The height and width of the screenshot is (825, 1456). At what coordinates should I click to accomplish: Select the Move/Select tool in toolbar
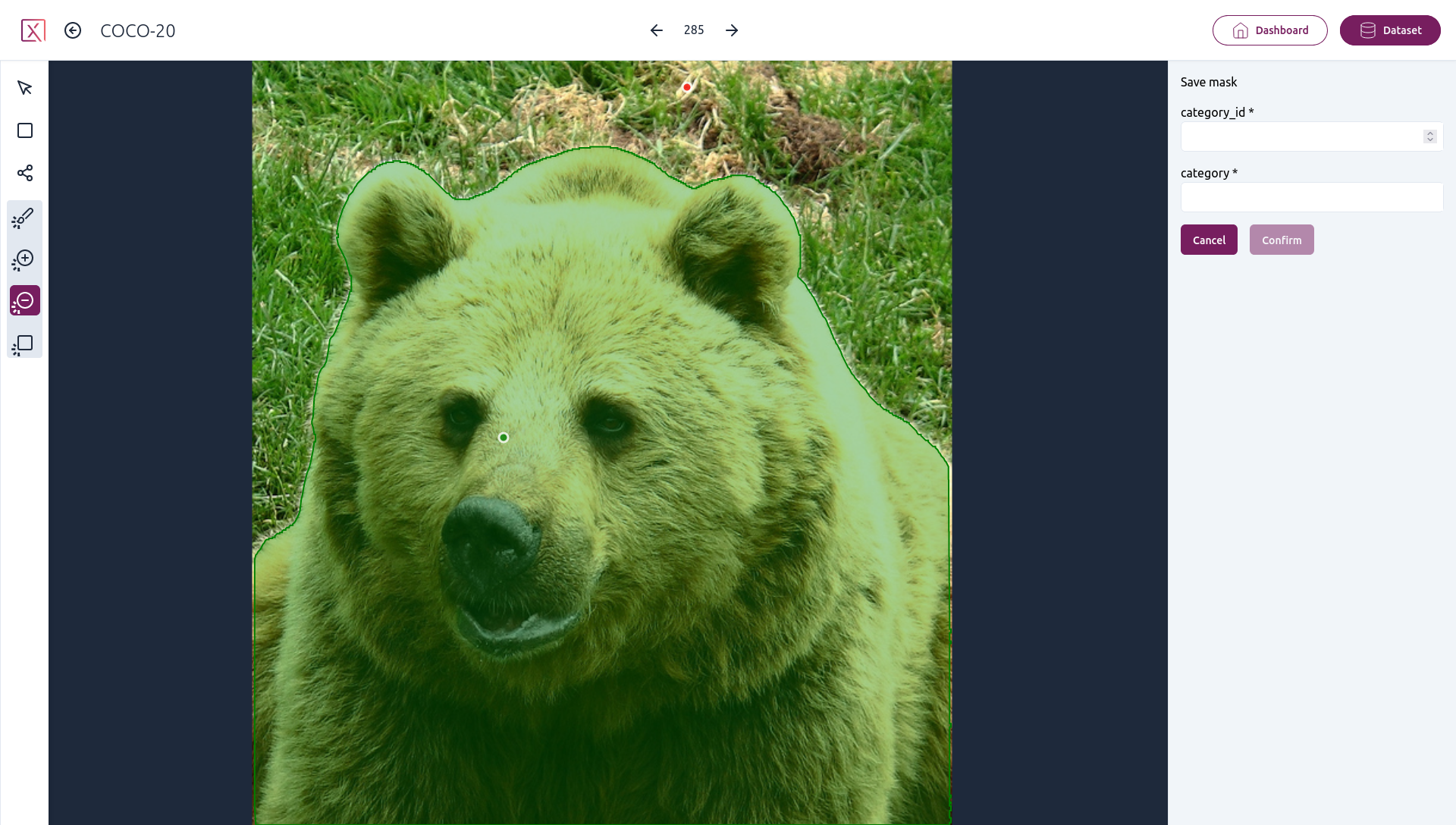click(24, 88)
